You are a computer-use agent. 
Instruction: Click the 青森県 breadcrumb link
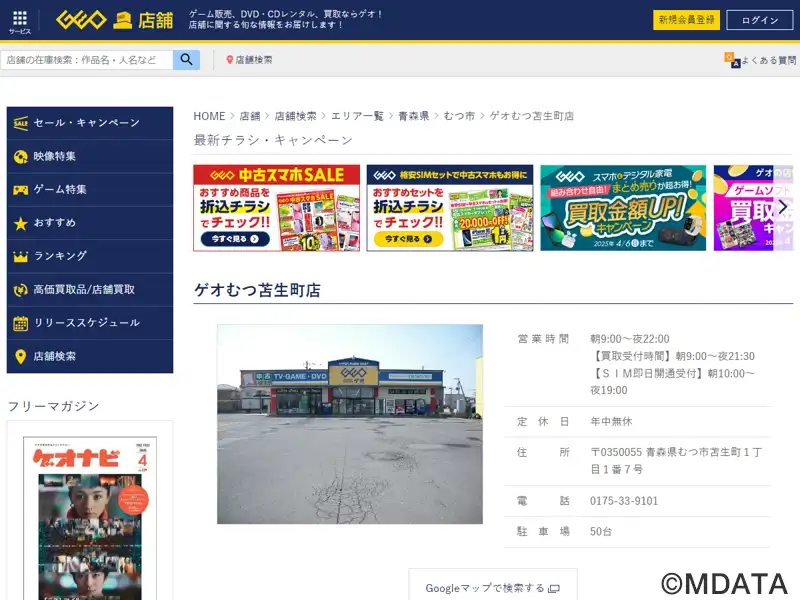(413, 116)
